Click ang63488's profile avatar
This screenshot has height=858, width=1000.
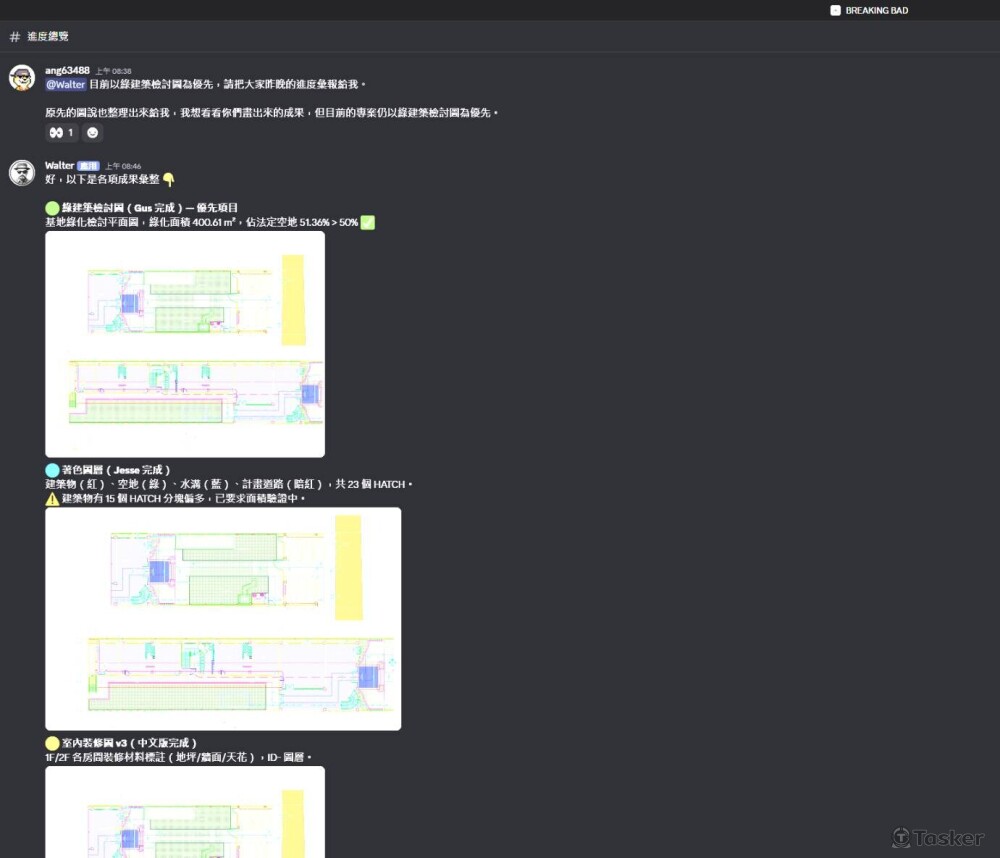22,78
